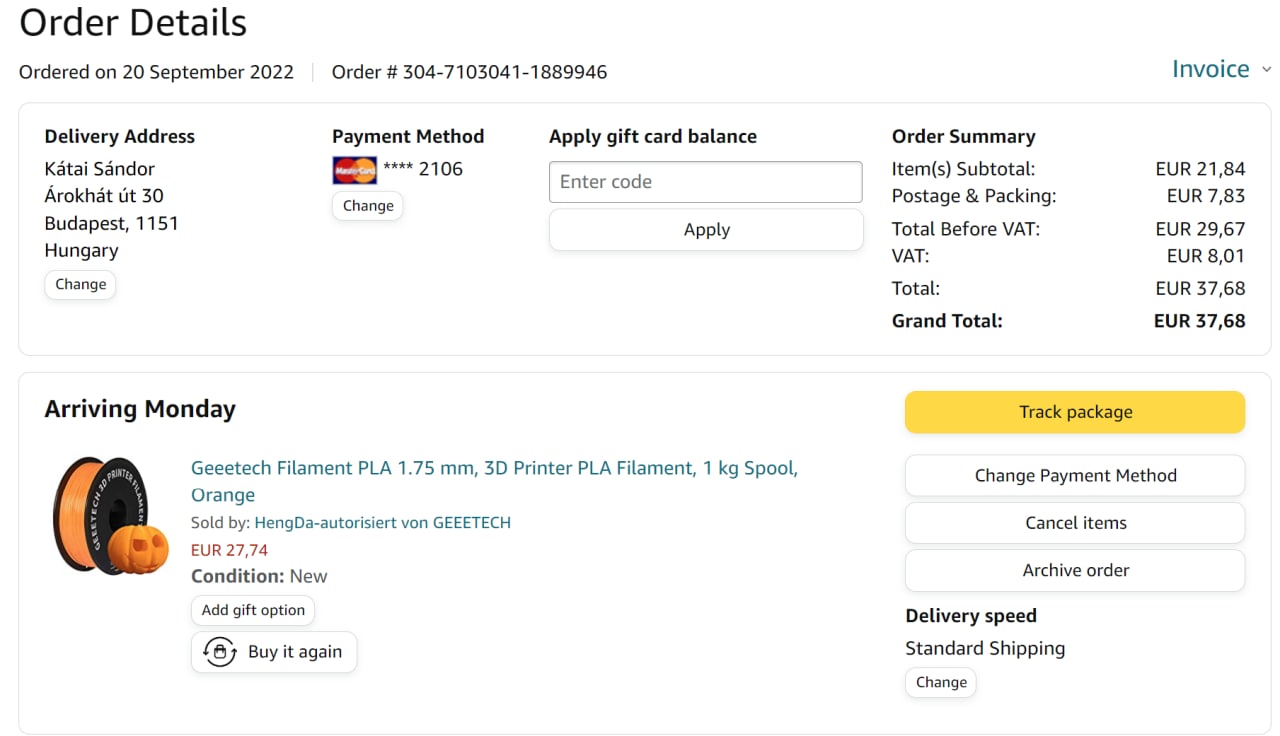
Task: Expand the Invoice dropdown chevron
Action: click(1266, 70)
